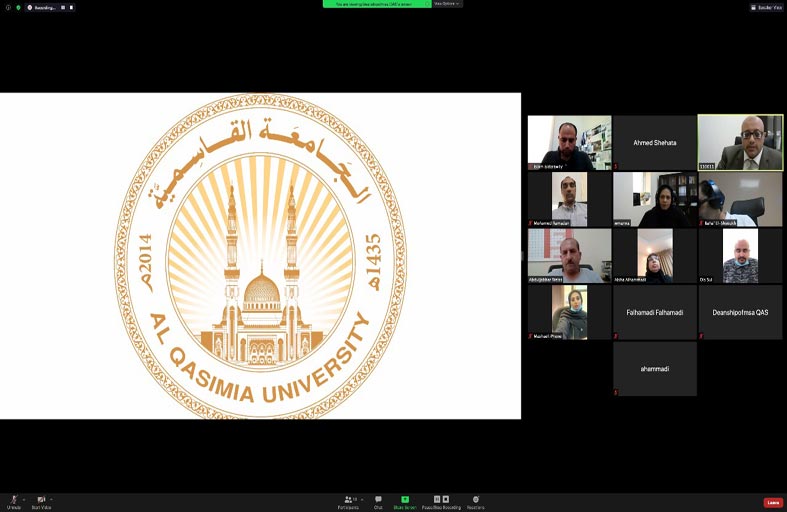Switch to Speaker View
This screenshot has height=512, width=787.
766,8
